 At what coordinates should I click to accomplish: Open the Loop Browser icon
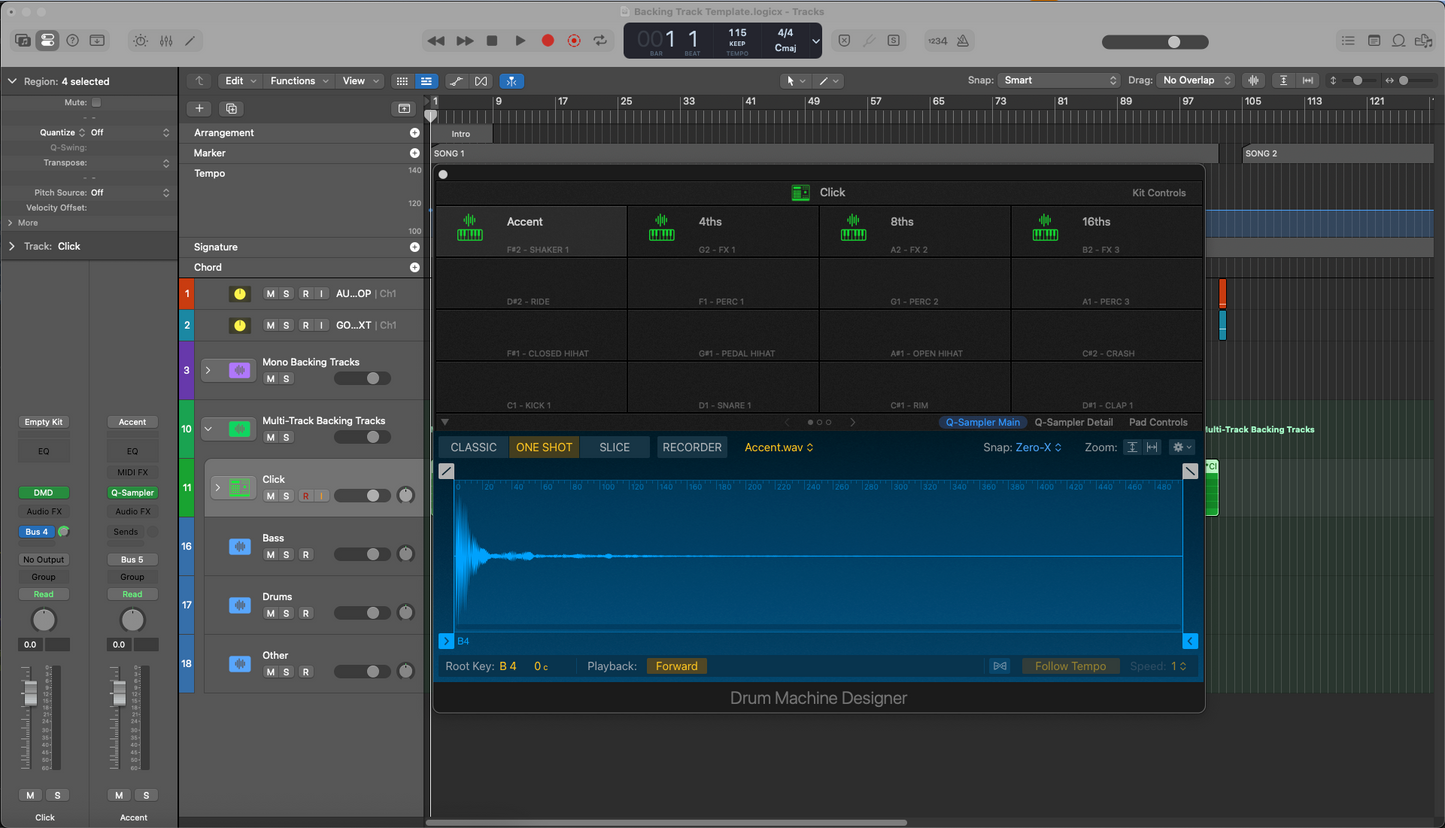point(1399,41)
